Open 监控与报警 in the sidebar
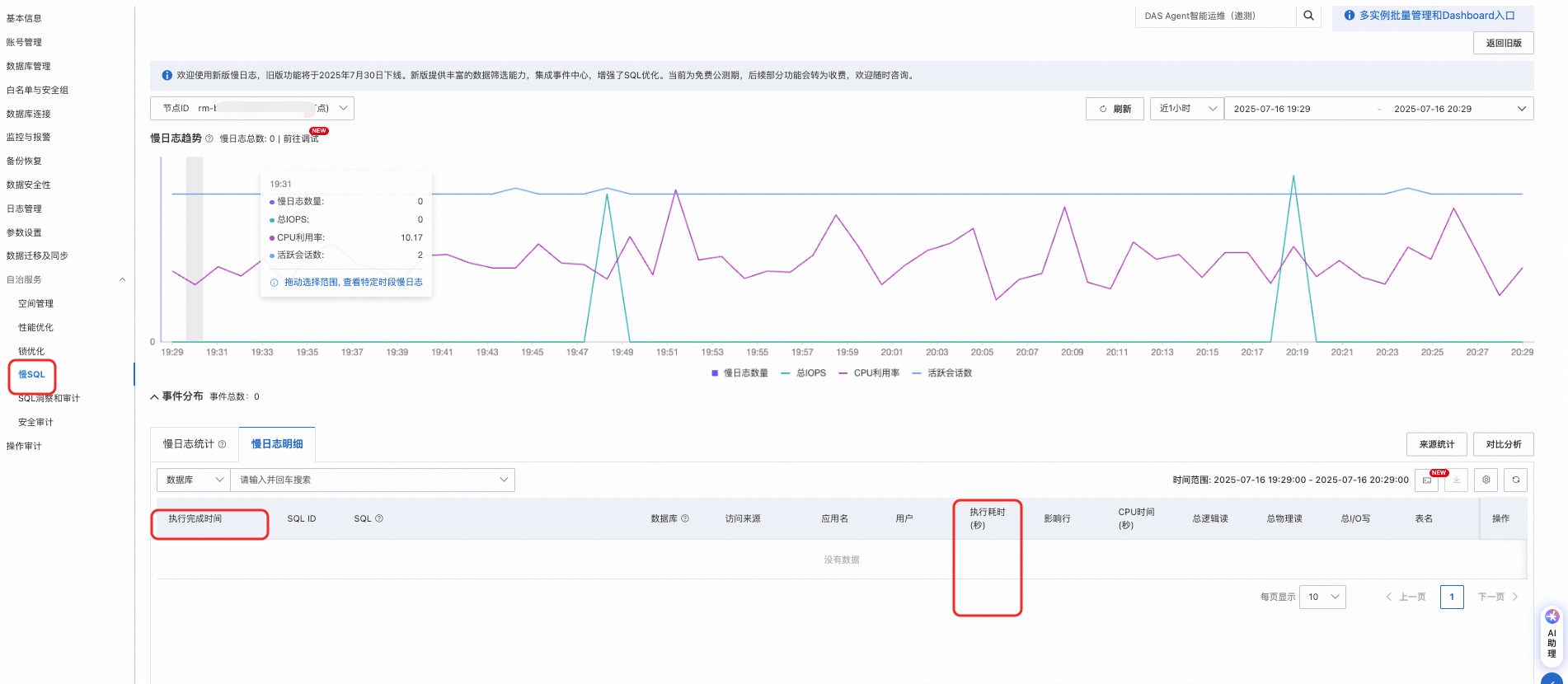This screenshot has height=684, width=1568. point(29,137)
